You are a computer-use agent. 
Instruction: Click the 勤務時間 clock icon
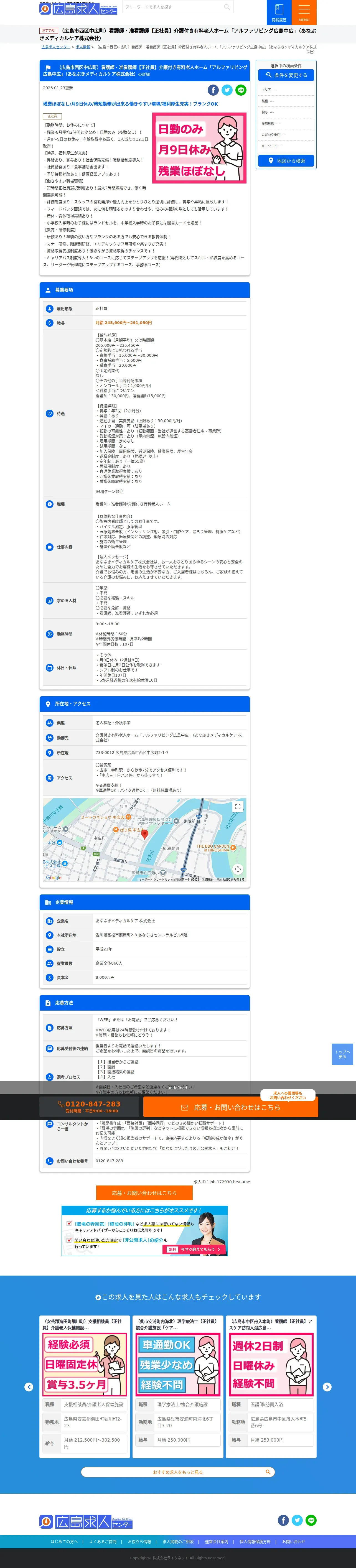pyautogui.click(x=50, y=634)
